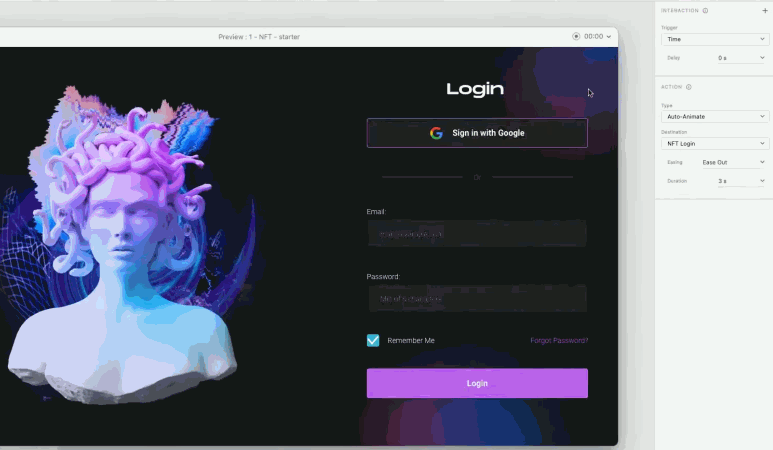Open the Type dropdown showing Auto-Animate
Image resolution: width=773 pixels, height=450 pixels.
[x=714, y=116]
